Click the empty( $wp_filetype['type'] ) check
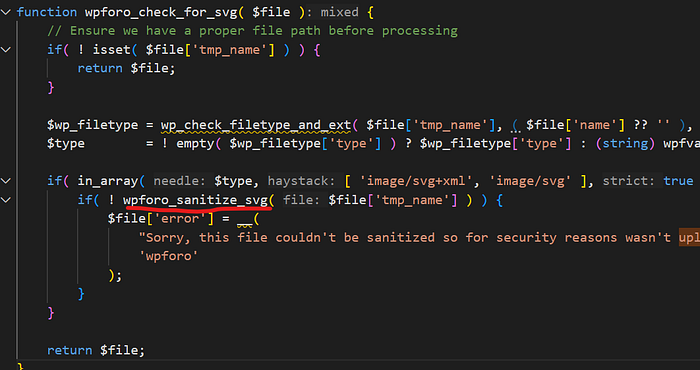The height and width of the screenshot is (370, 700). click(286, 144)
